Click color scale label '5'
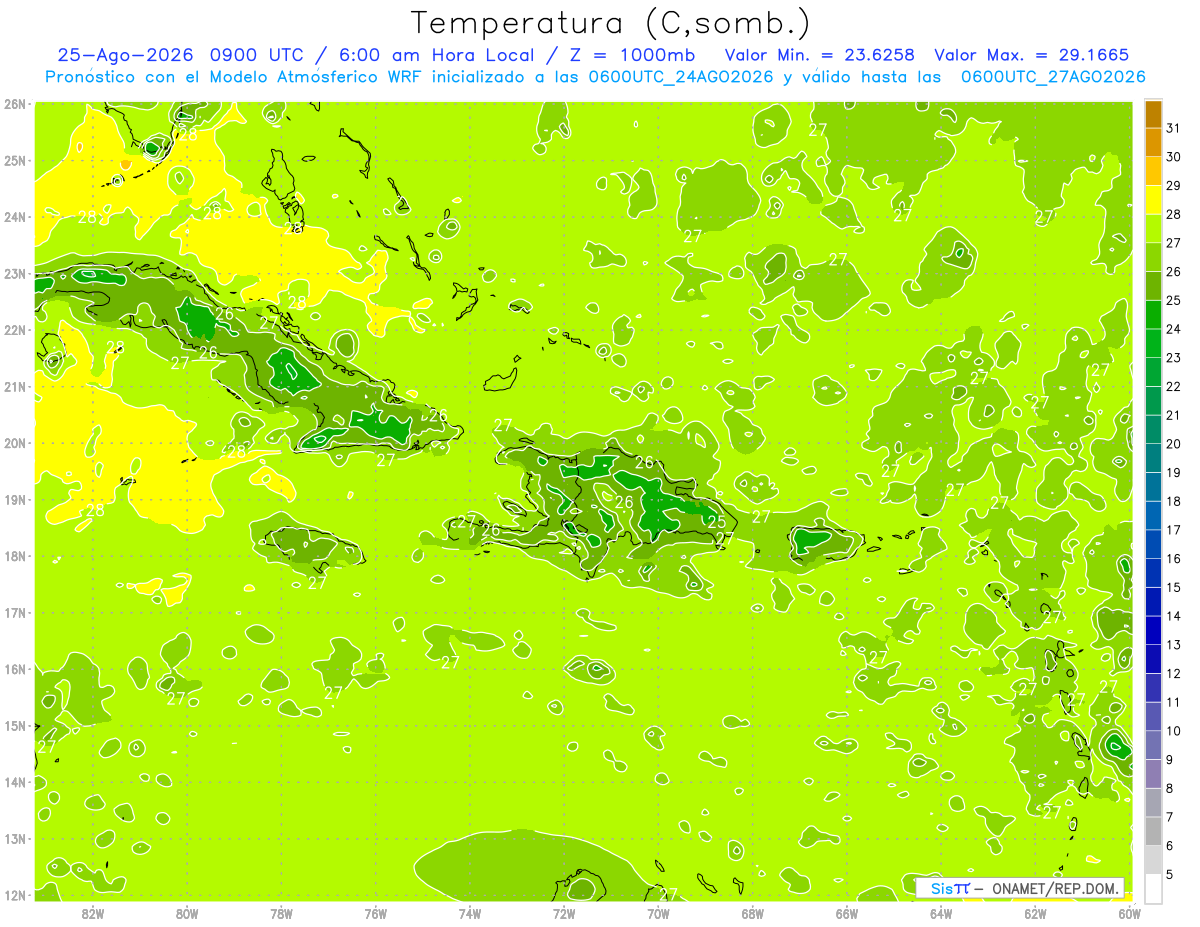This screenshot has height=927, width=1200. click(1170, 874)
